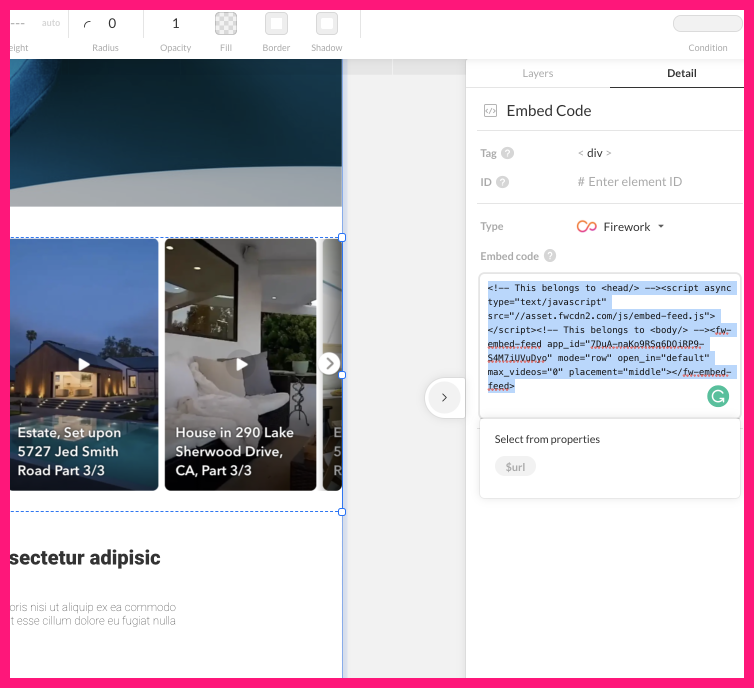Click the 'Select from properties' label
The width and height of the screenshot is (754, 688).
click(547, 439)
